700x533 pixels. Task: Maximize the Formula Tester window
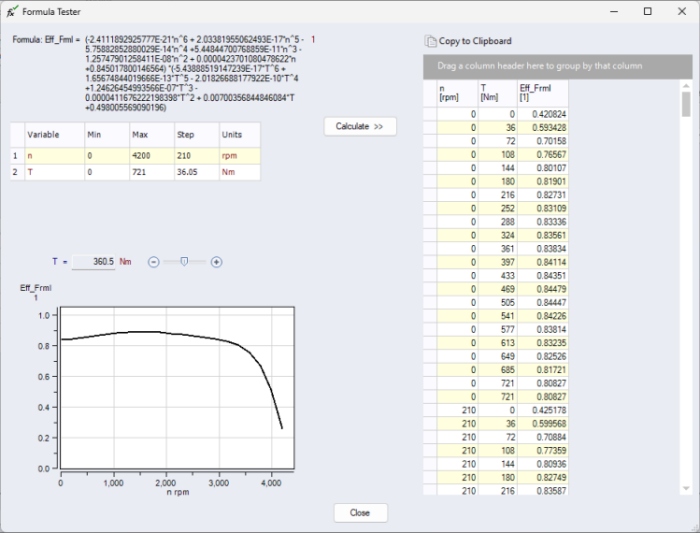647,11
